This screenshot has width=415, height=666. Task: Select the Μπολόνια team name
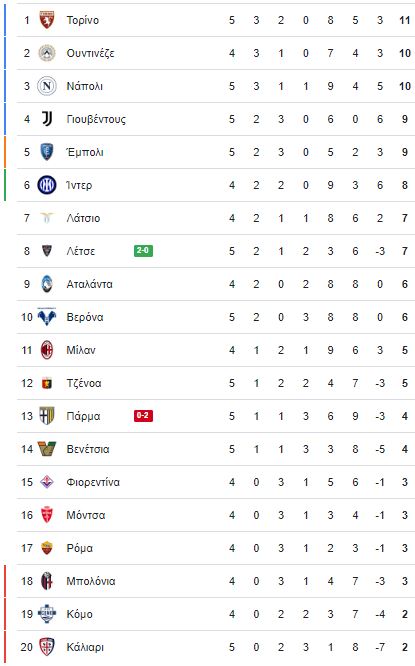91,581
